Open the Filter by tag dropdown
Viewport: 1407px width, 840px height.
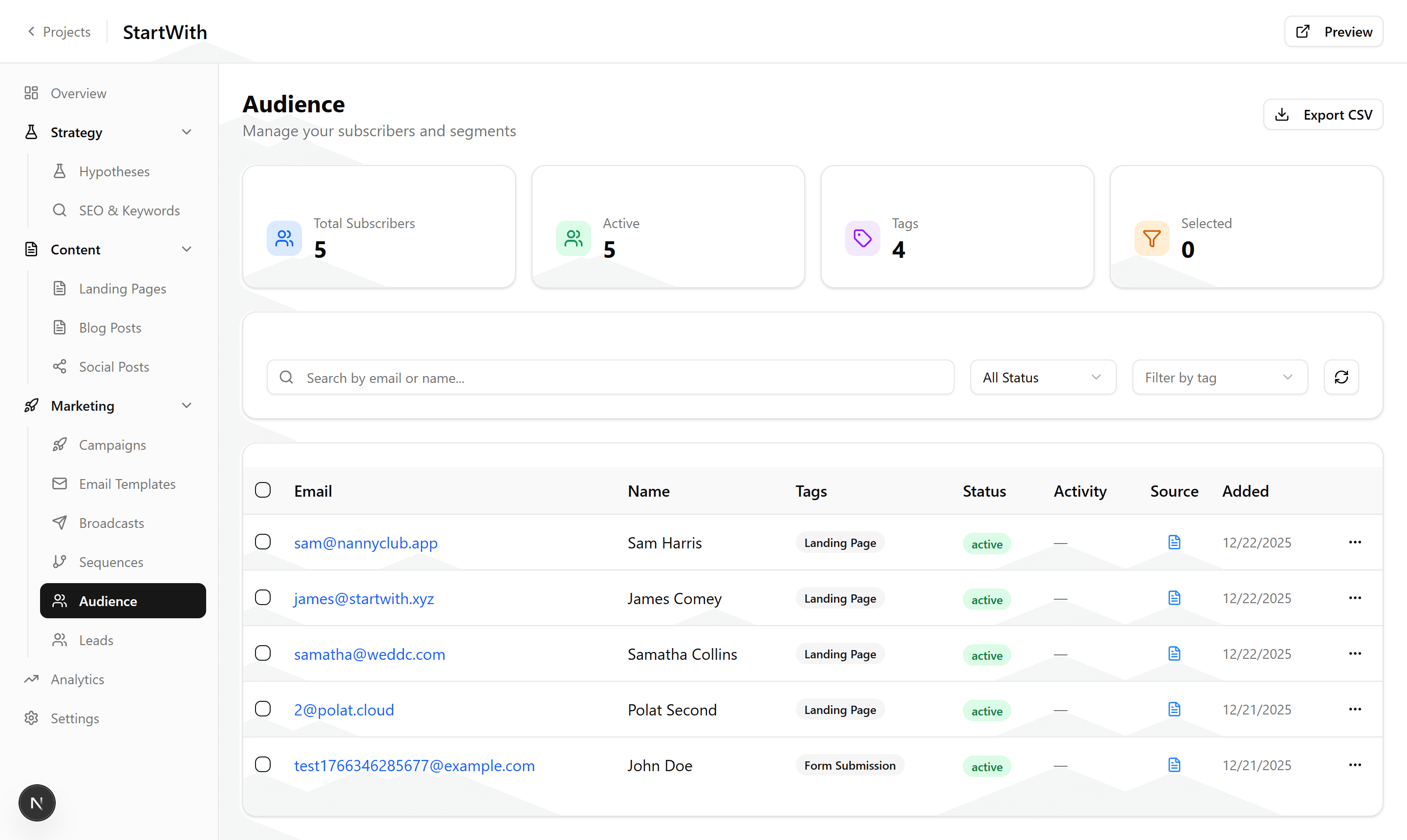(1219, 377)
